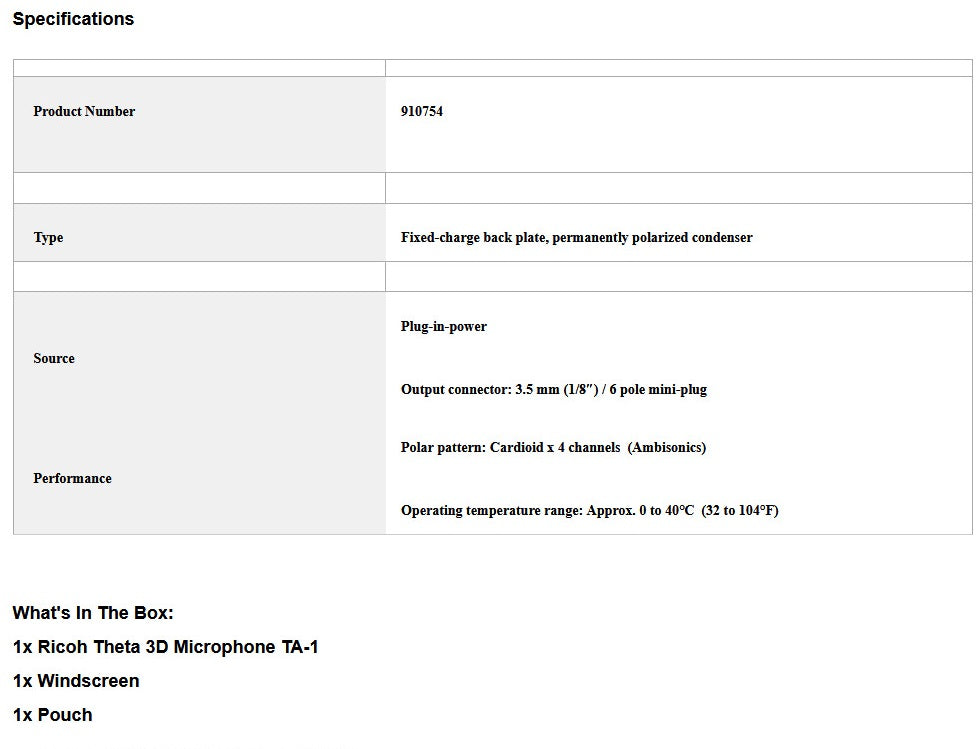Click the Plug-in-power value text
977x749 pixels.
click(x=444, y=327)
